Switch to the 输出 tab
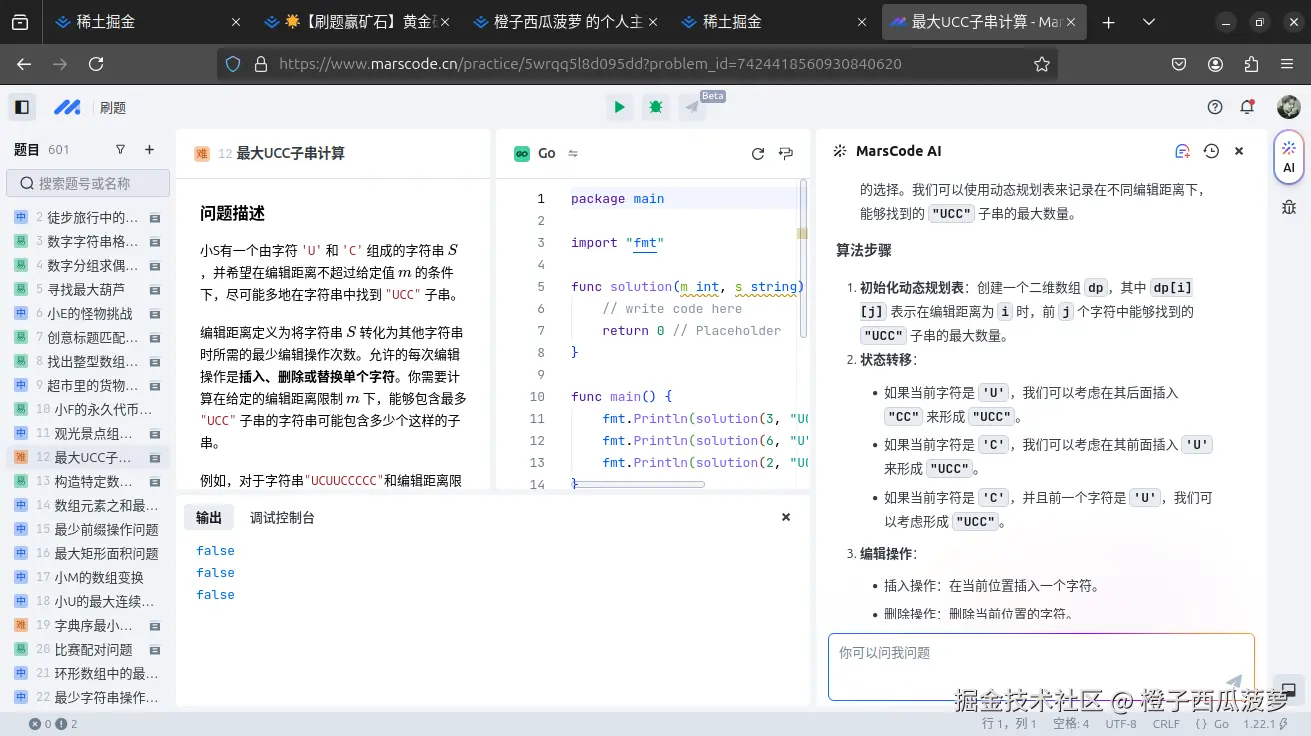1311x736 pixels. click(x=209, y=517)
